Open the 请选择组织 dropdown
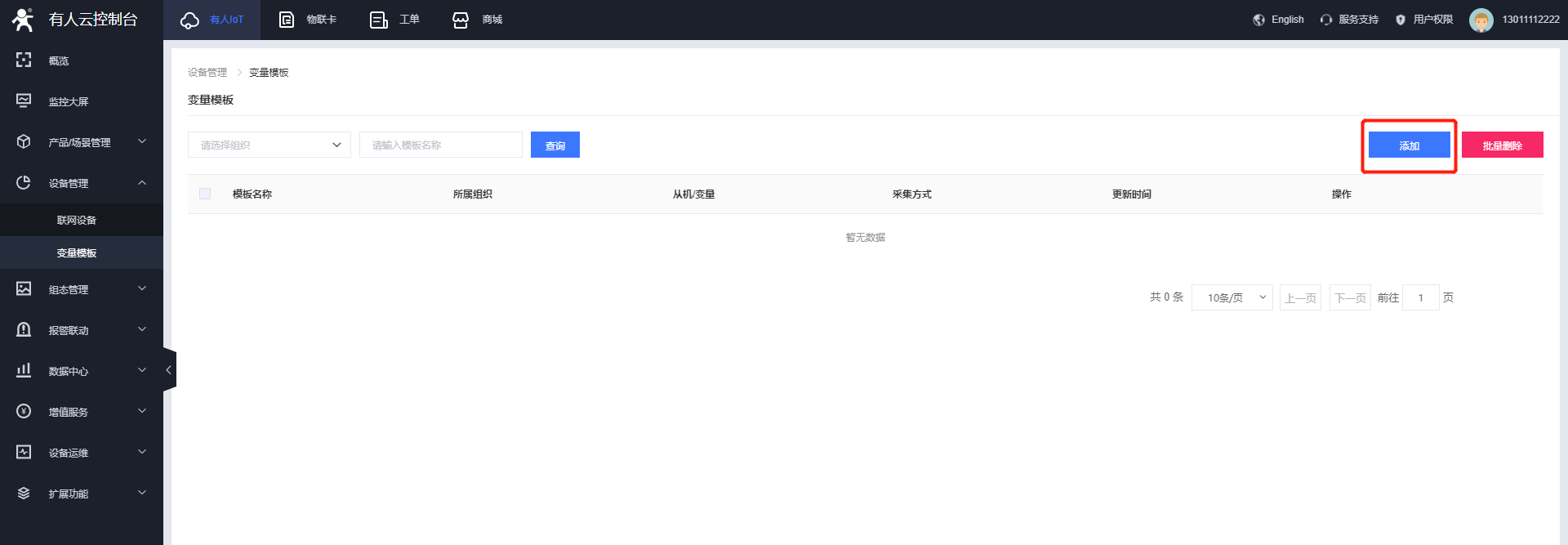The height and width of the screenshot is (545, 1568). coord(269,145)
